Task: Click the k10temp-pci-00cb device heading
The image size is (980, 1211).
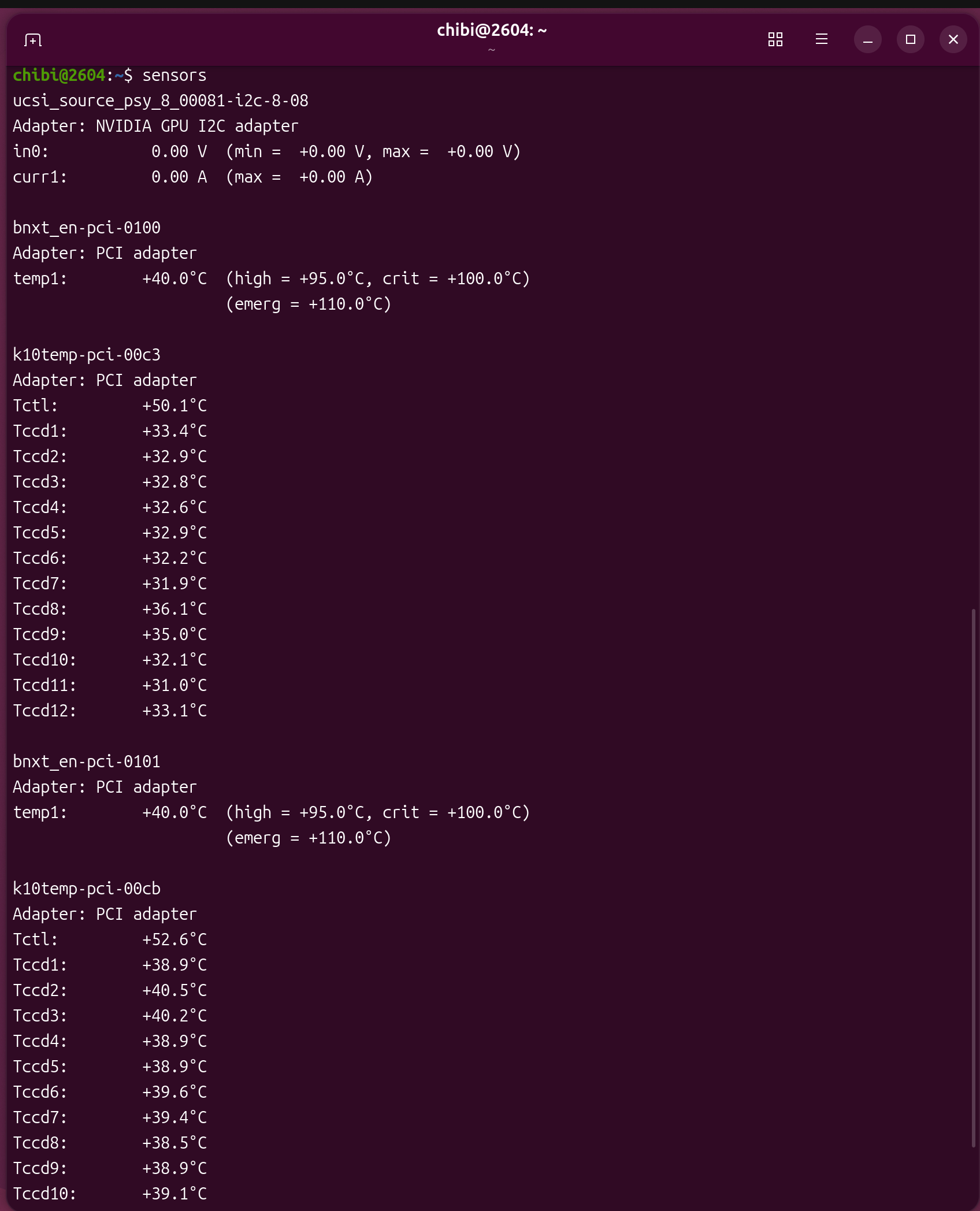Action: pos(87,889)
